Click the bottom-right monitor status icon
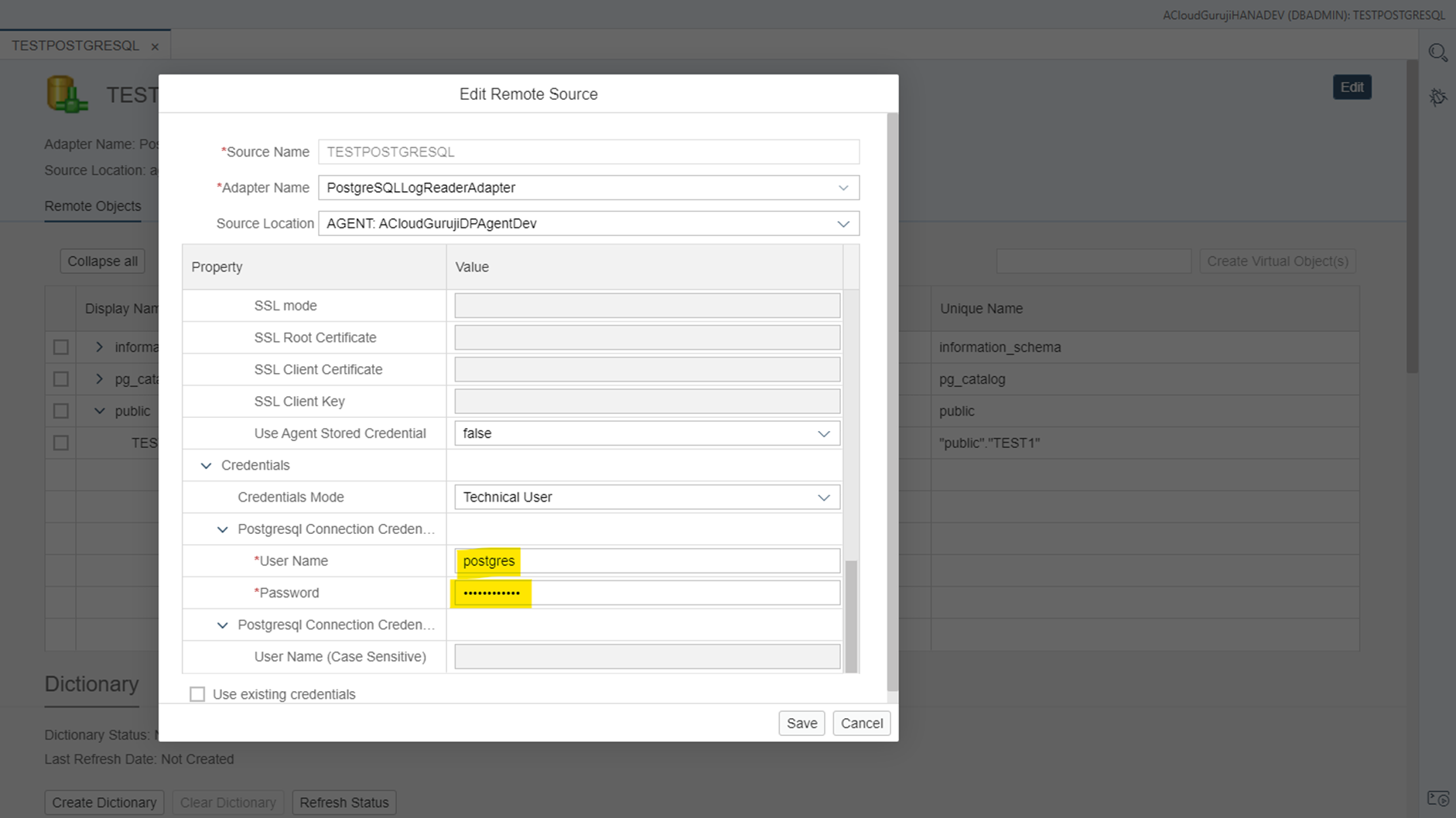This screenshot has width=1456, height=818. [x=1437, y=799]
